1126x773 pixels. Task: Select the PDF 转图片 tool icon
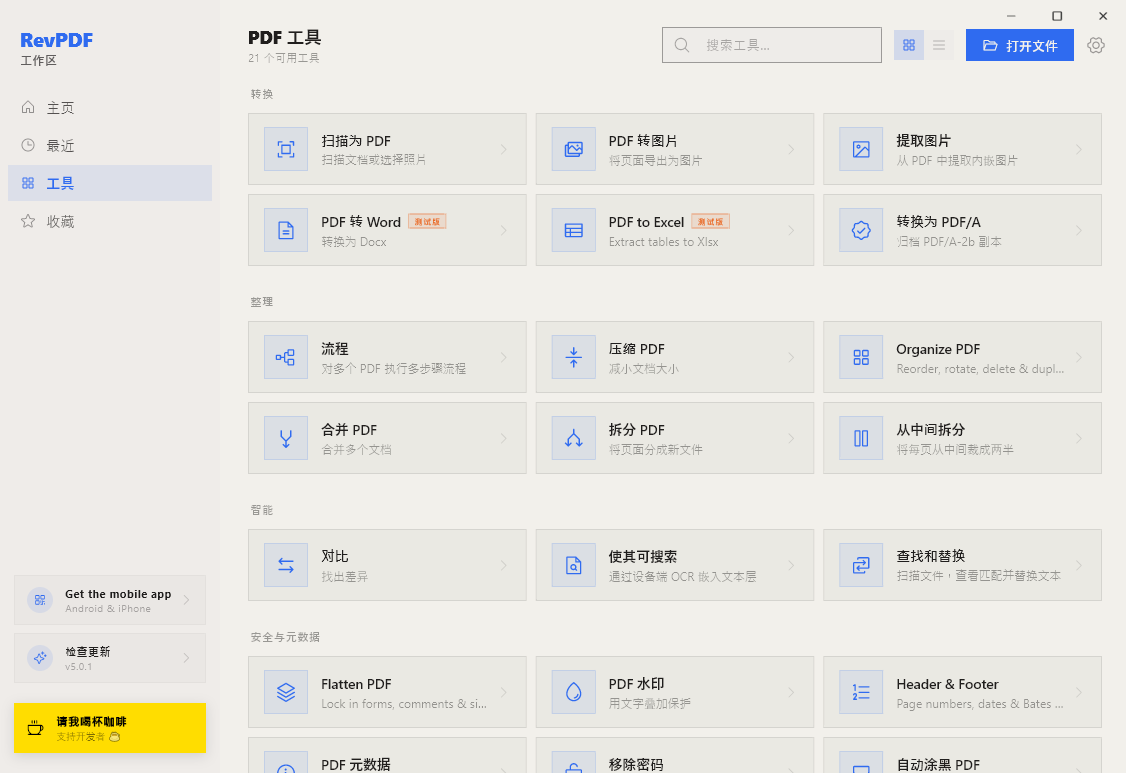pos(573,149)
